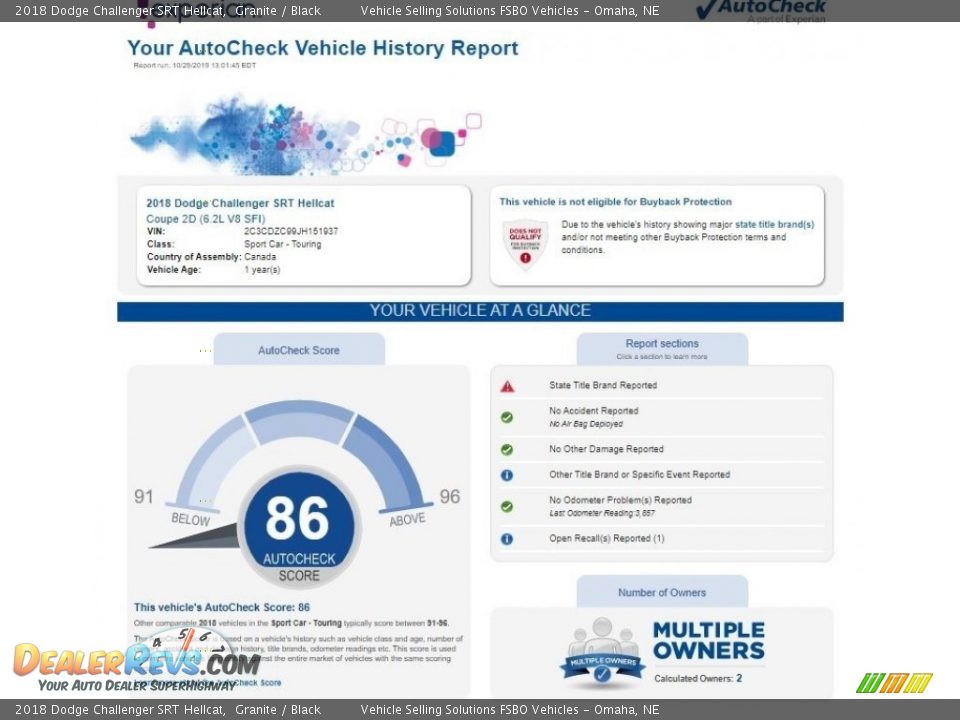This screenshot has width=960, height=720.
Task: Click the MULTIPLE OWNERS heading text
Action: [709, 640]
